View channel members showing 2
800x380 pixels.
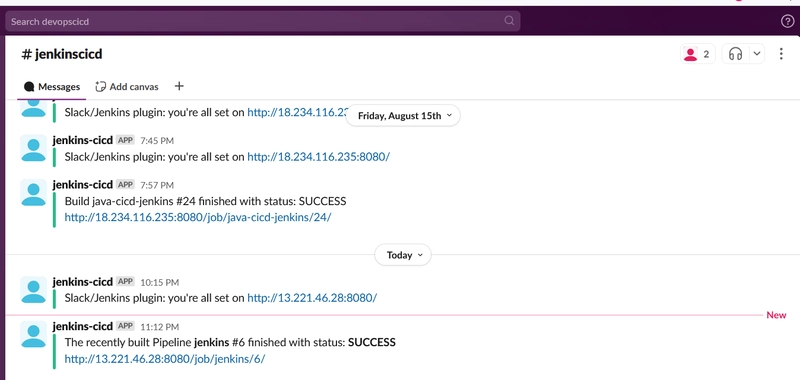tap(697, 54)
